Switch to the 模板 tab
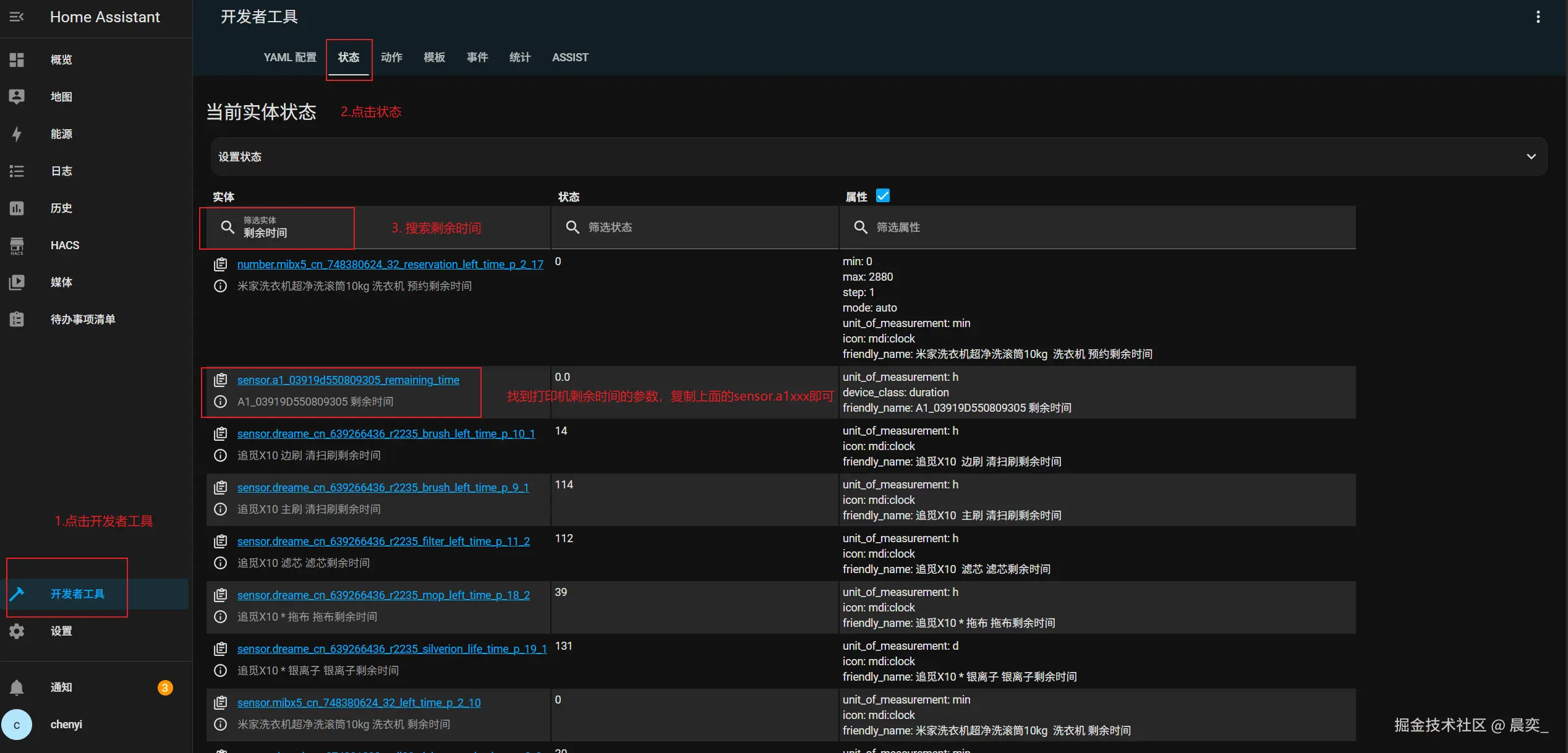 [x=434, y=57]
